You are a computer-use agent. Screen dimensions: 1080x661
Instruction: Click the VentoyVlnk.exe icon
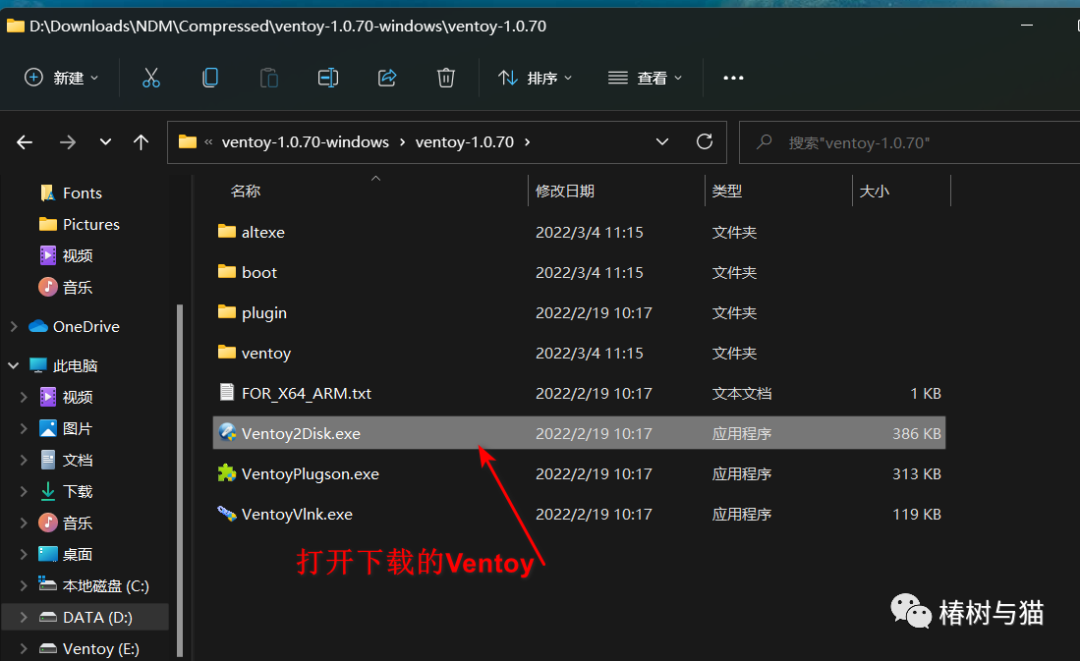click(227, 514)
